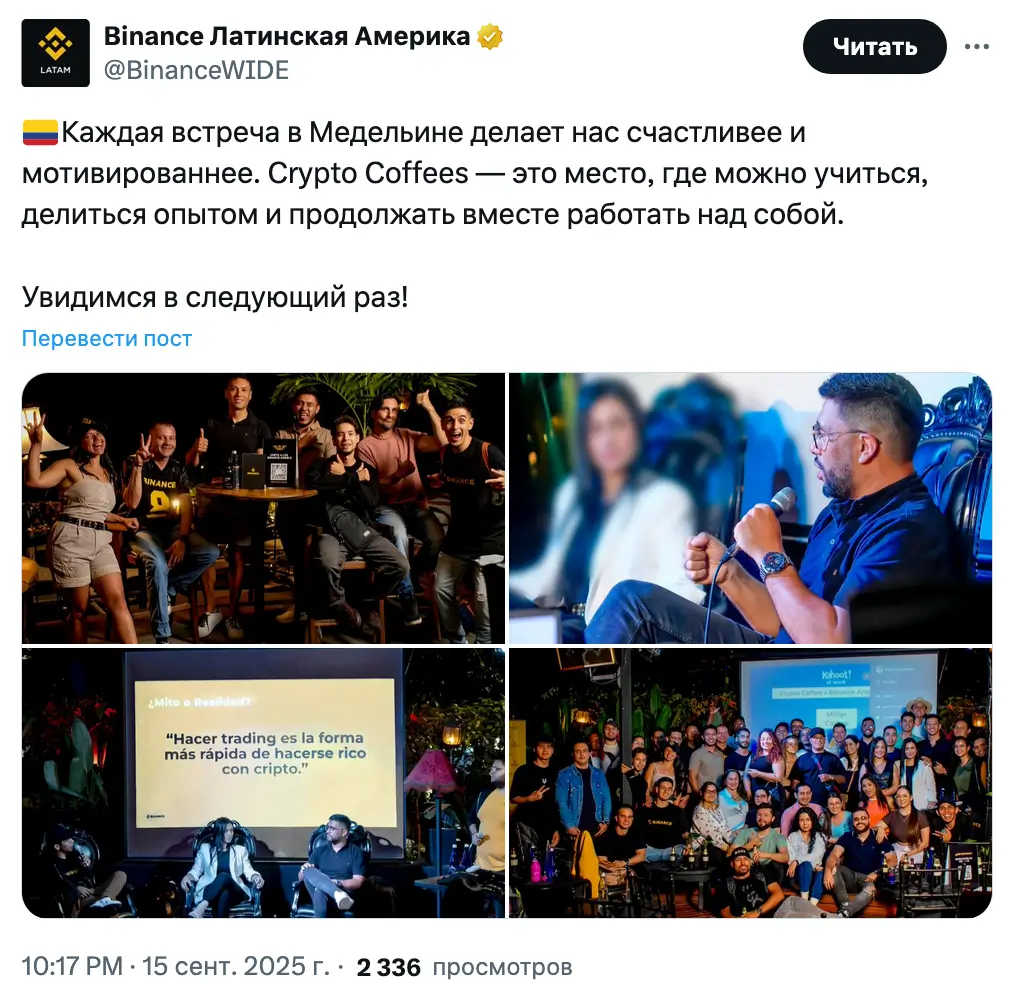This screenshot has width=1009, height=1008.
Task: Click the QR code sign on the table
Action: pyautogui.click(x=279, y=463)
